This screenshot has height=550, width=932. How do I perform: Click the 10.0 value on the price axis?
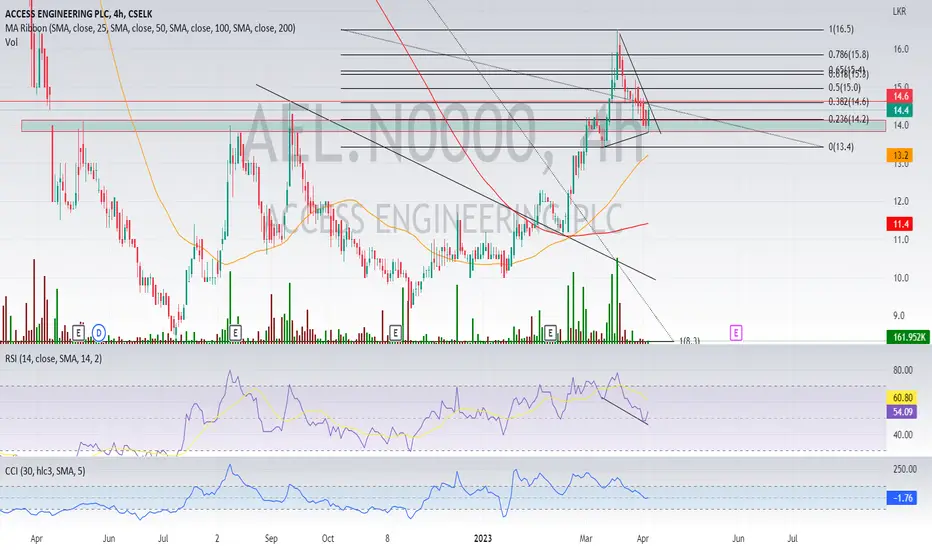(x=900, y=278)
